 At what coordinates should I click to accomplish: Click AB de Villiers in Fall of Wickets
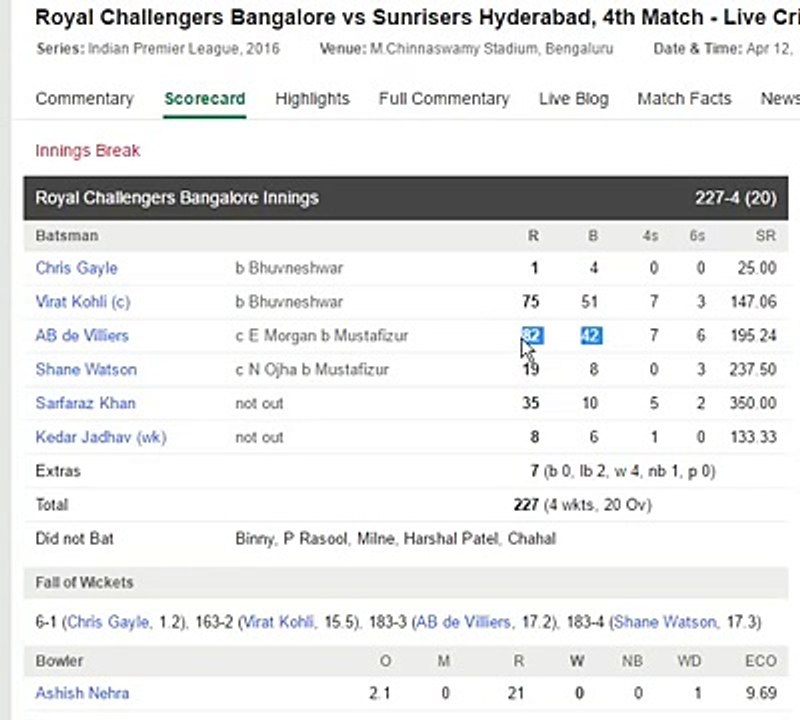tap(464, 622)
